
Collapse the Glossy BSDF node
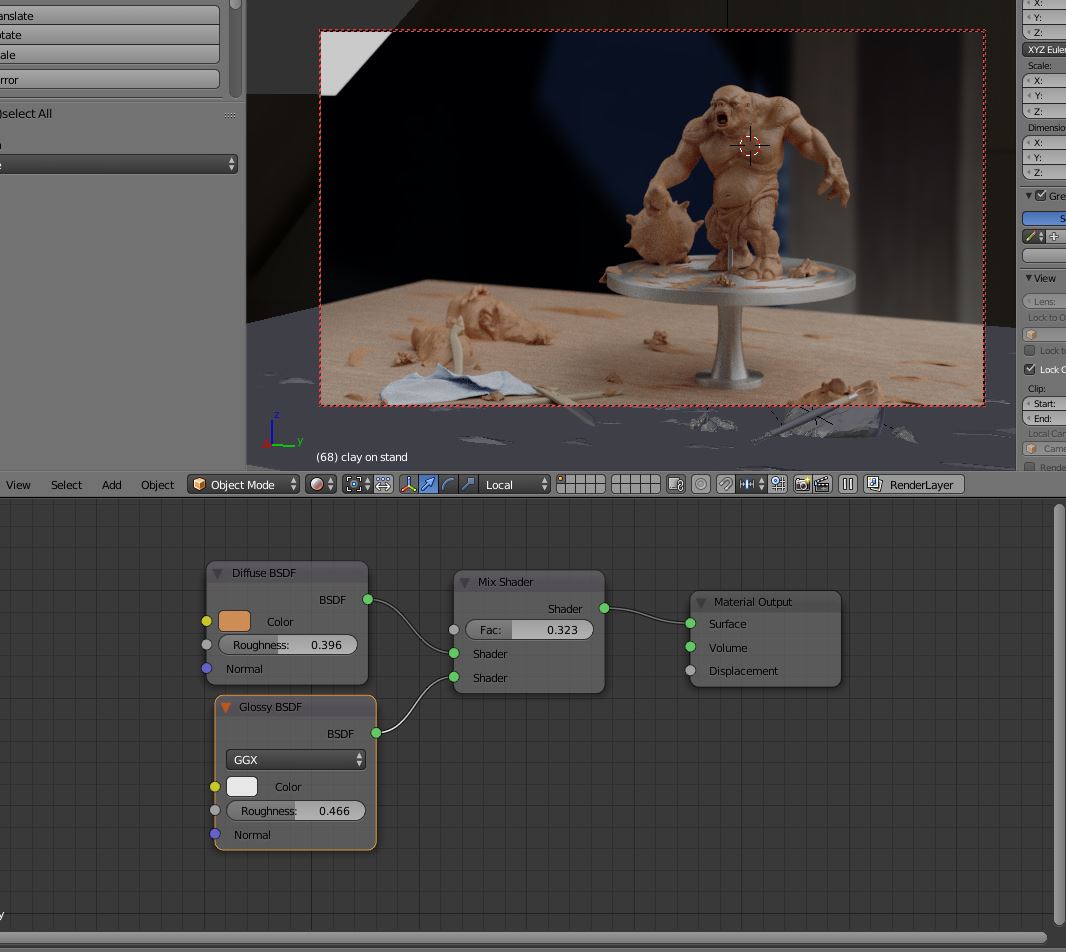pyautogui.click(x=226, y=707)
